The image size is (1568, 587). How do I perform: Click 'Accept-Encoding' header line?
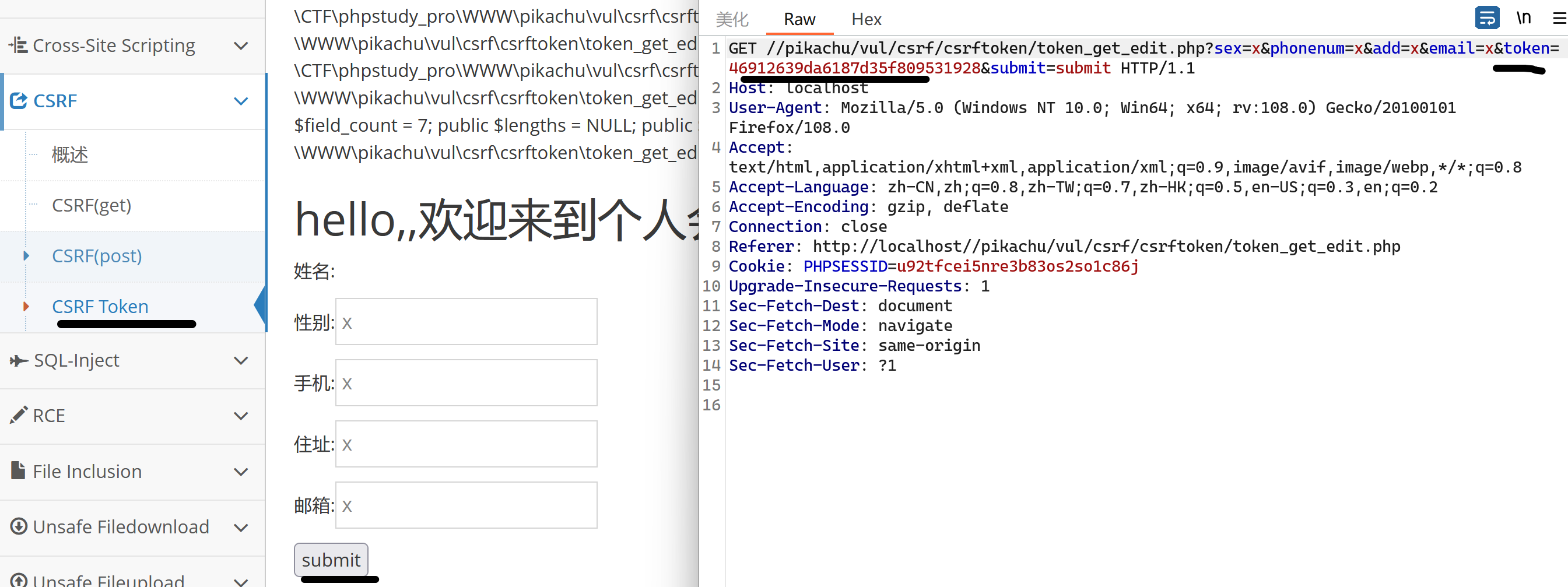point(868,207)
